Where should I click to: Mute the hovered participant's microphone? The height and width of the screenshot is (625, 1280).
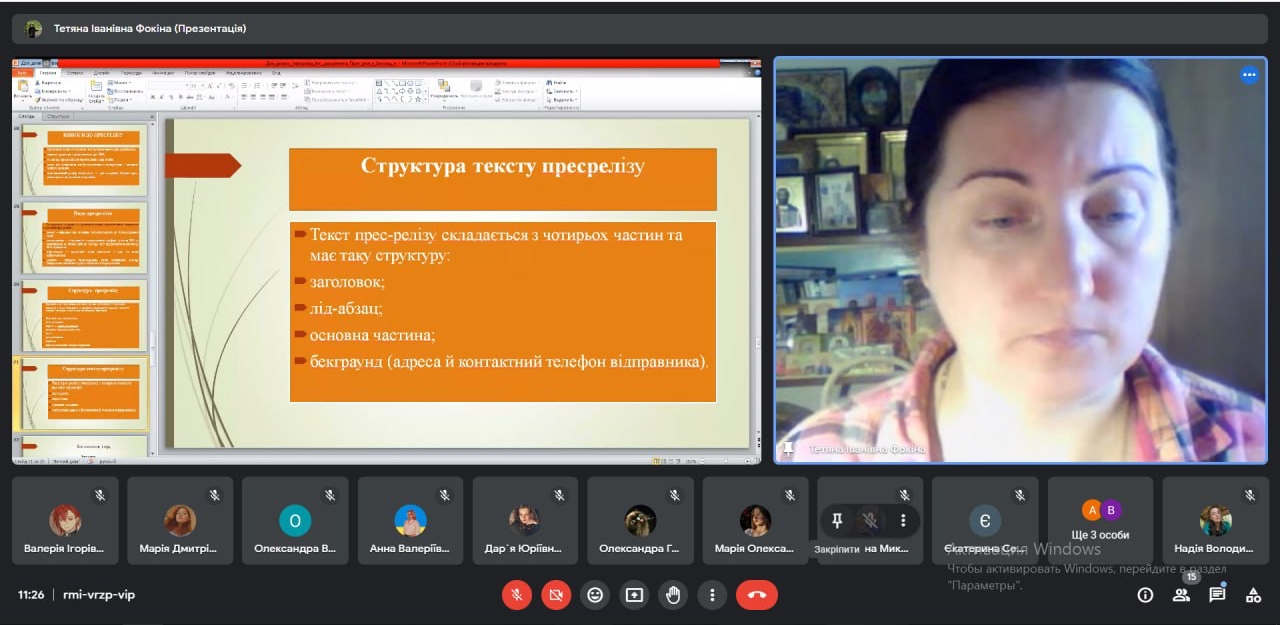pyautogui.click(x=870, y=520)
